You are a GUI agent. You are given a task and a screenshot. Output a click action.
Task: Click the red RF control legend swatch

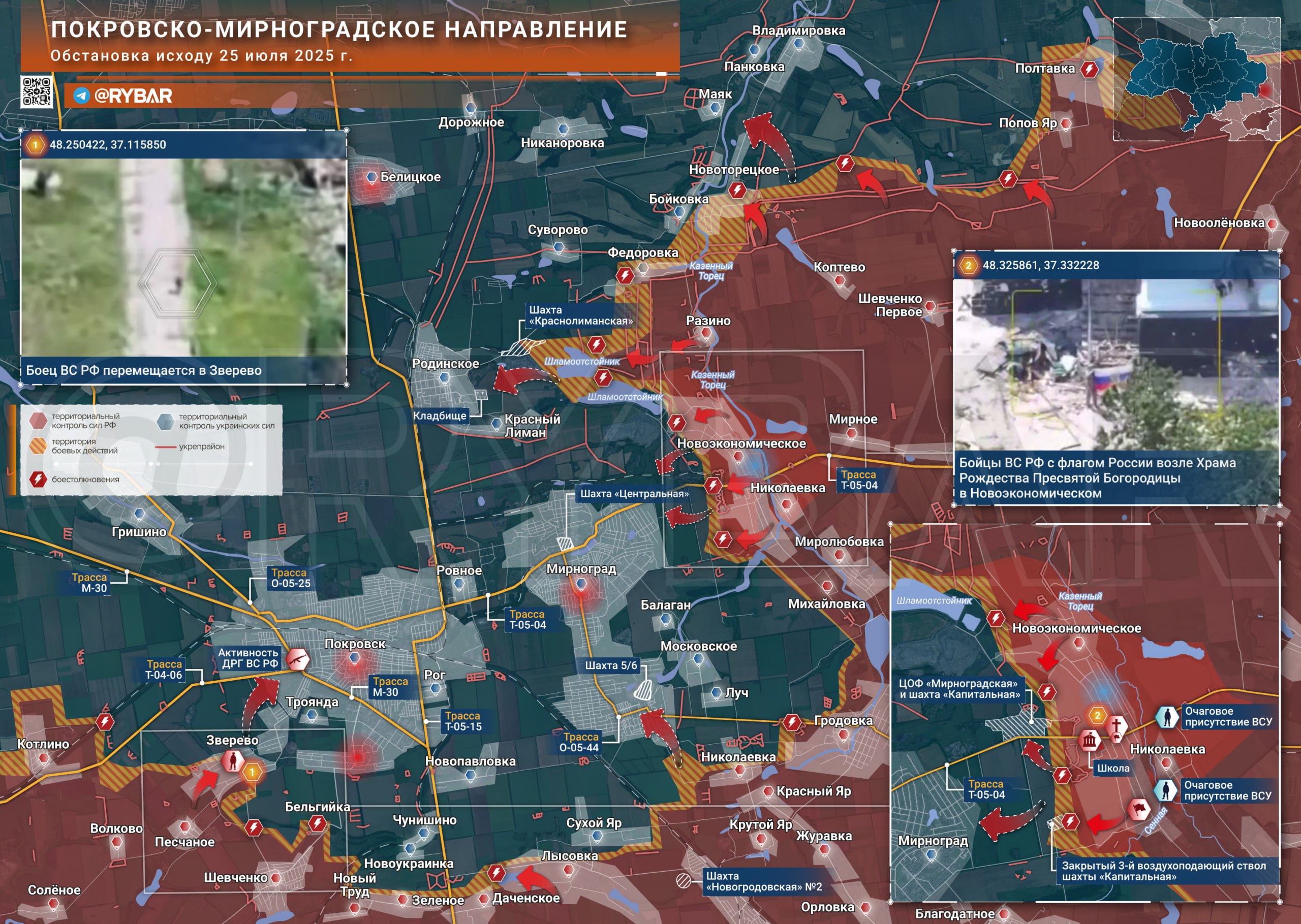pos(38,421)
